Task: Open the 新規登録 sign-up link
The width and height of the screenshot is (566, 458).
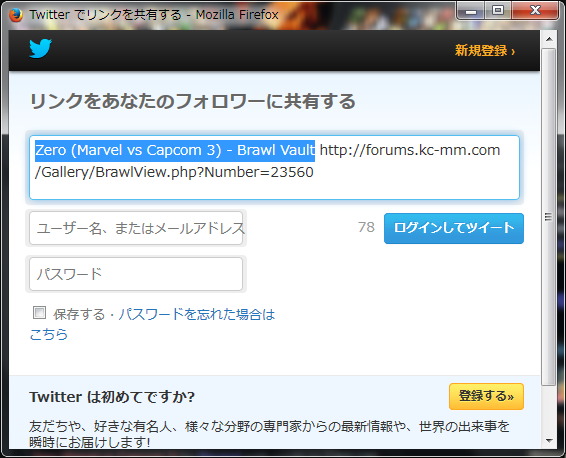Action: pyautogui.click(x=485, y=51)
